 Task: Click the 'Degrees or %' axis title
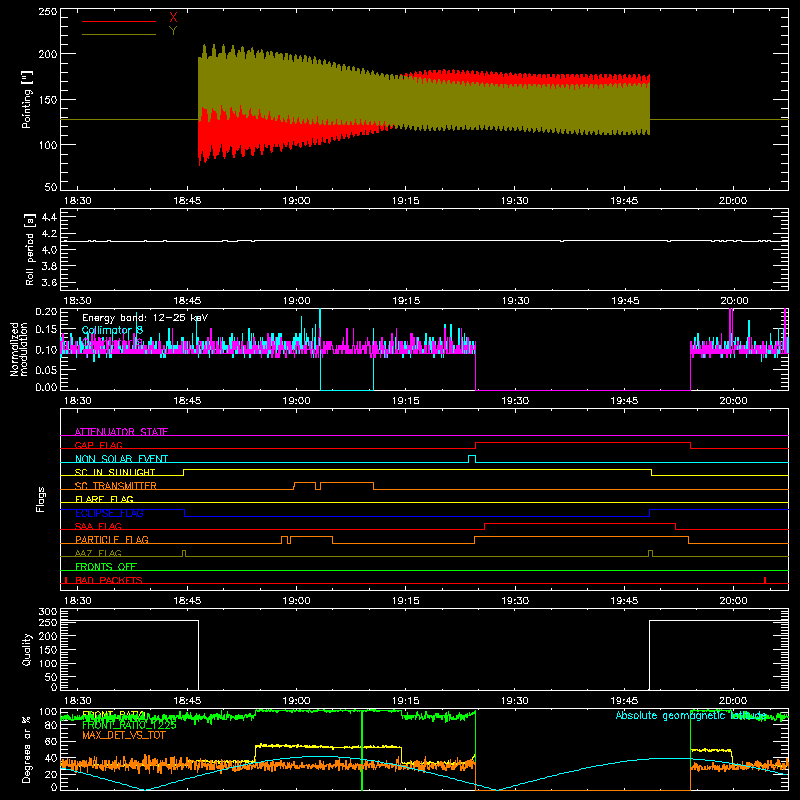pyautogui.click(x=27, y=749)
